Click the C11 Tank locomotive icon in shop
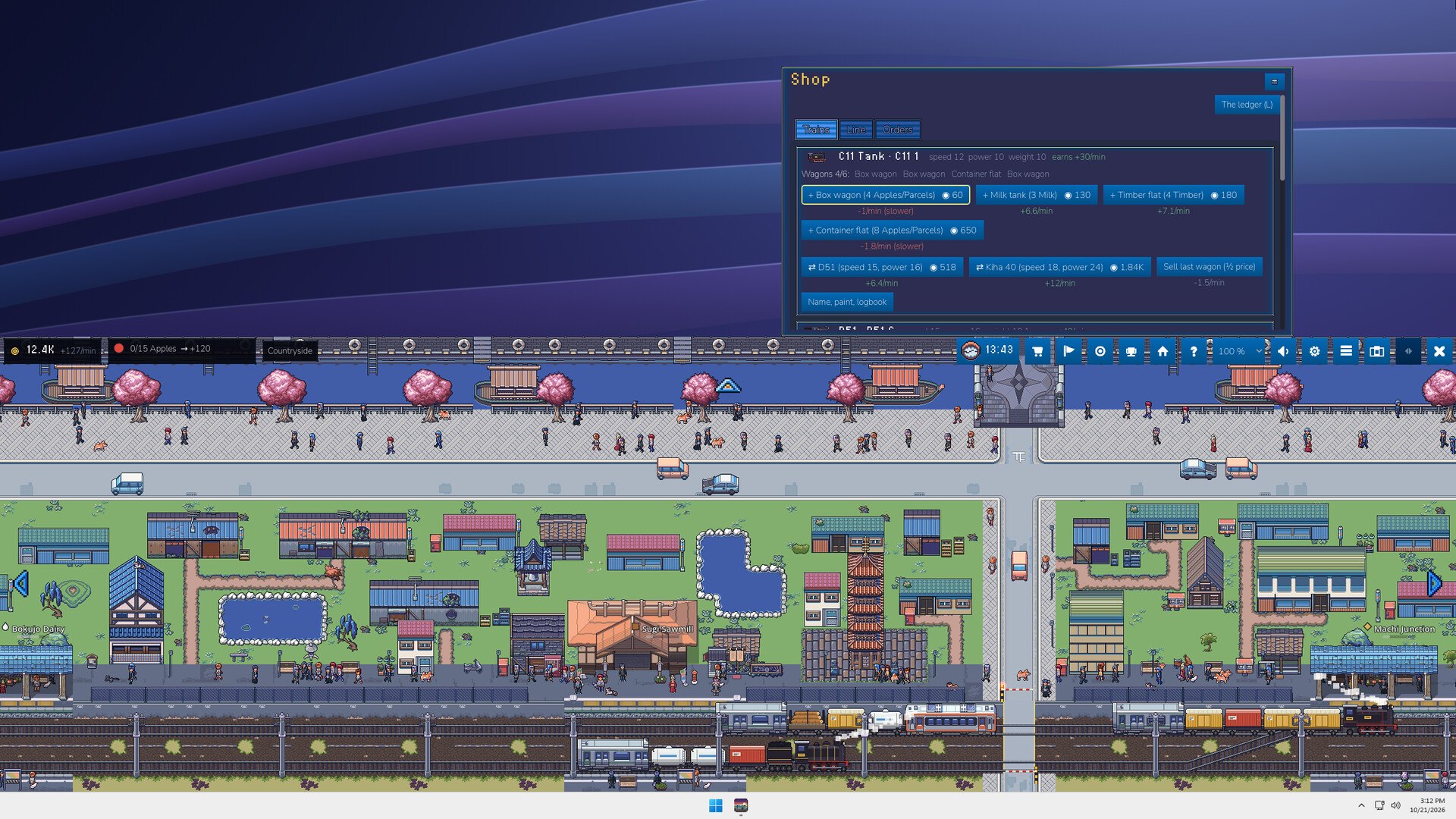1456x819 pixels. pyautogui.click(x=817, y=157)
